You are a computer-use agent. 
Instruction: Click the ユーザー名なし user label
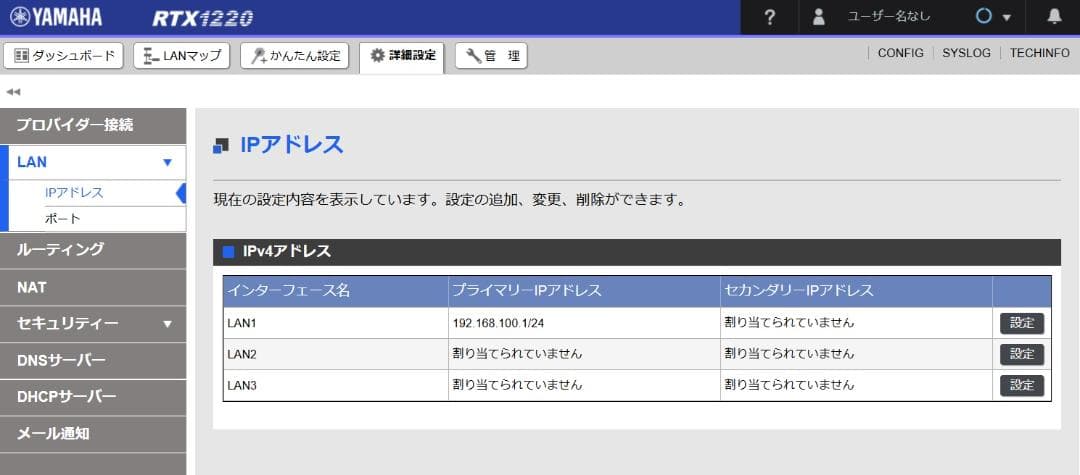pyautogui.click(x=889, y=17)
